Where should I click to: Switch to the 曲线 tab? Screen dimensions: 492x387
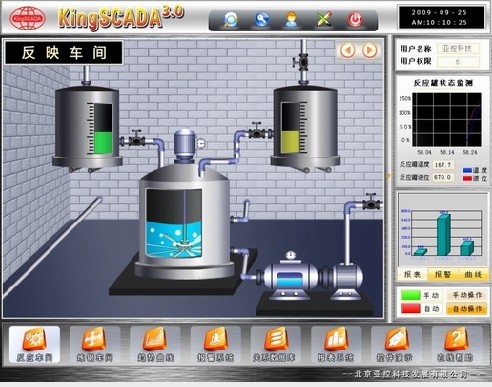click(473, 275)
